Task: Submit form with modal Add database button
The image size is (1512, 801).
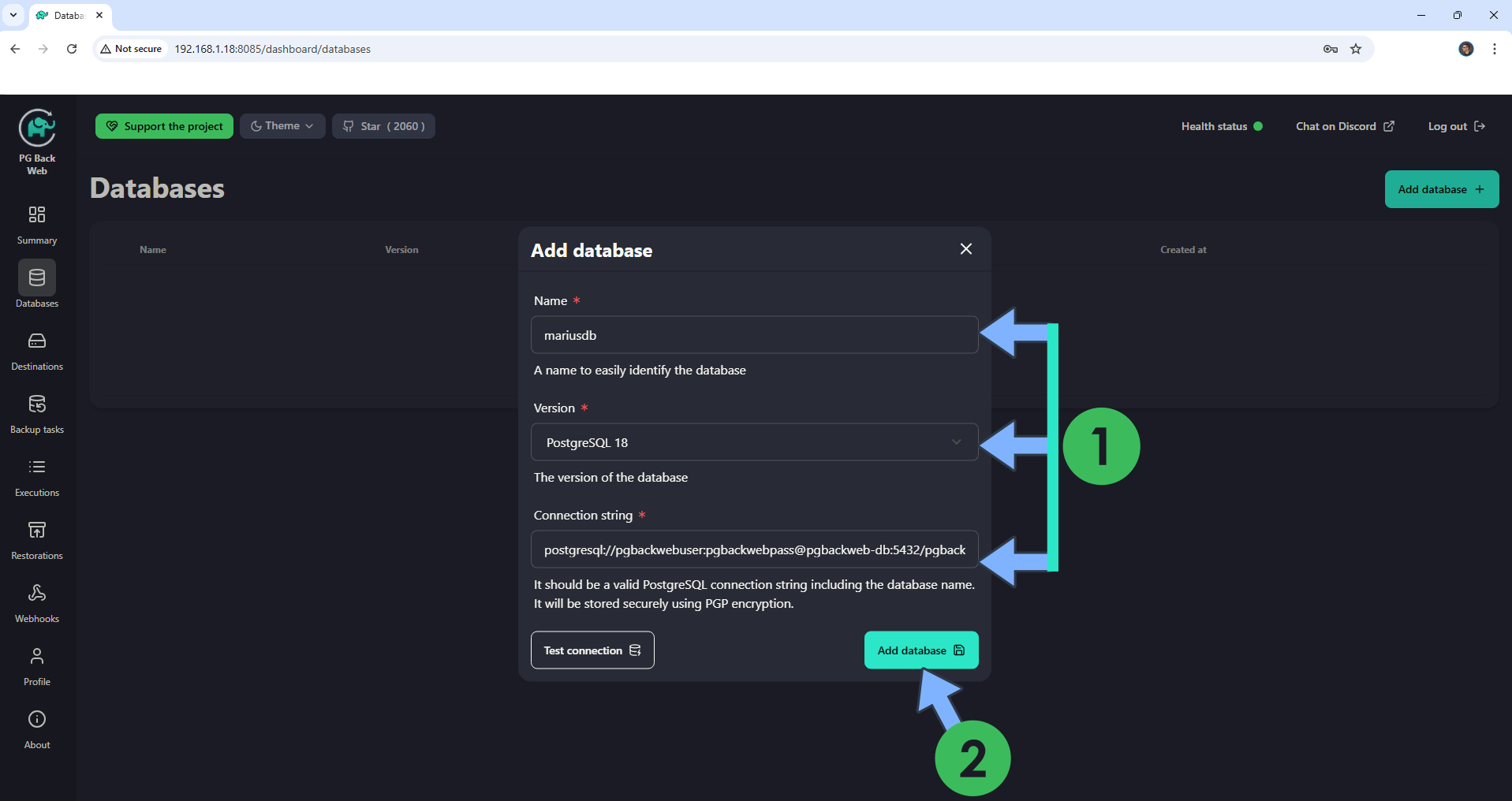Action: pos(920,650)
